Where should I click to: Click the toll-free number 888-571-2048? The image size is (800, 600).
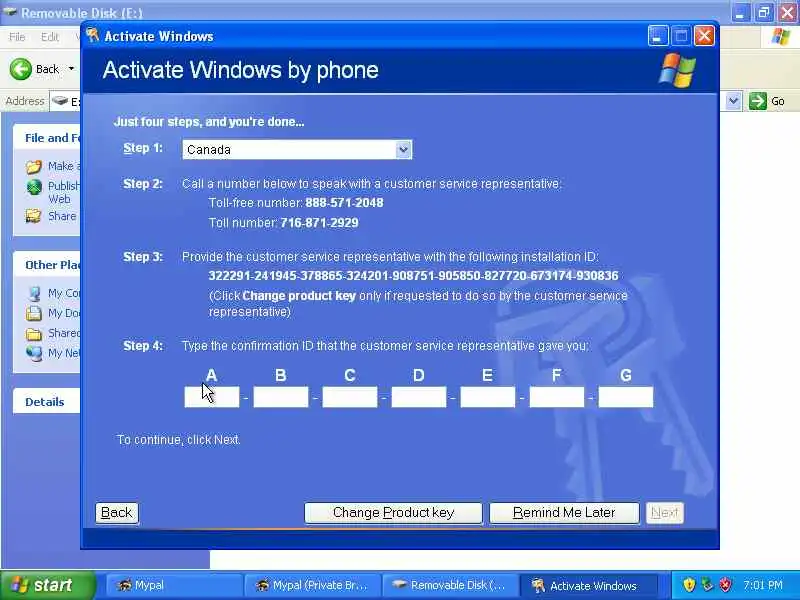[344, 203]
